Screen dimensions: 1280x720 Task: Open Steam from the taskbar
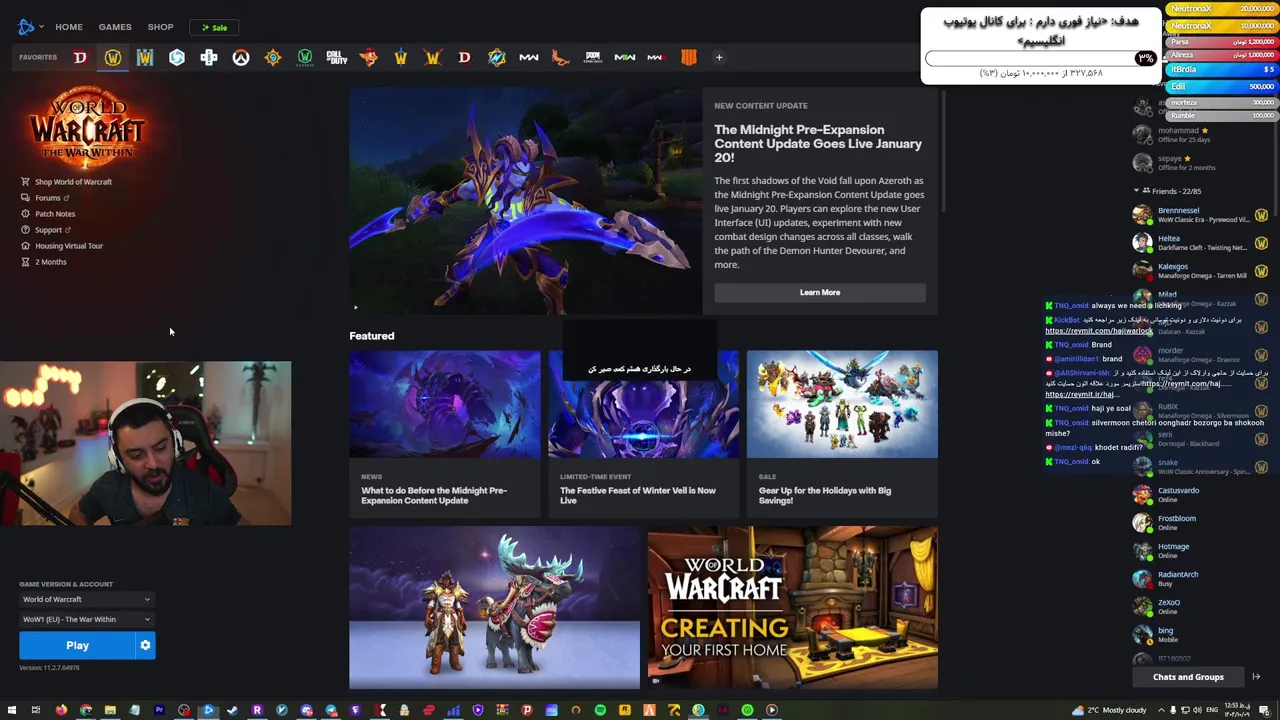click(233, 710)
